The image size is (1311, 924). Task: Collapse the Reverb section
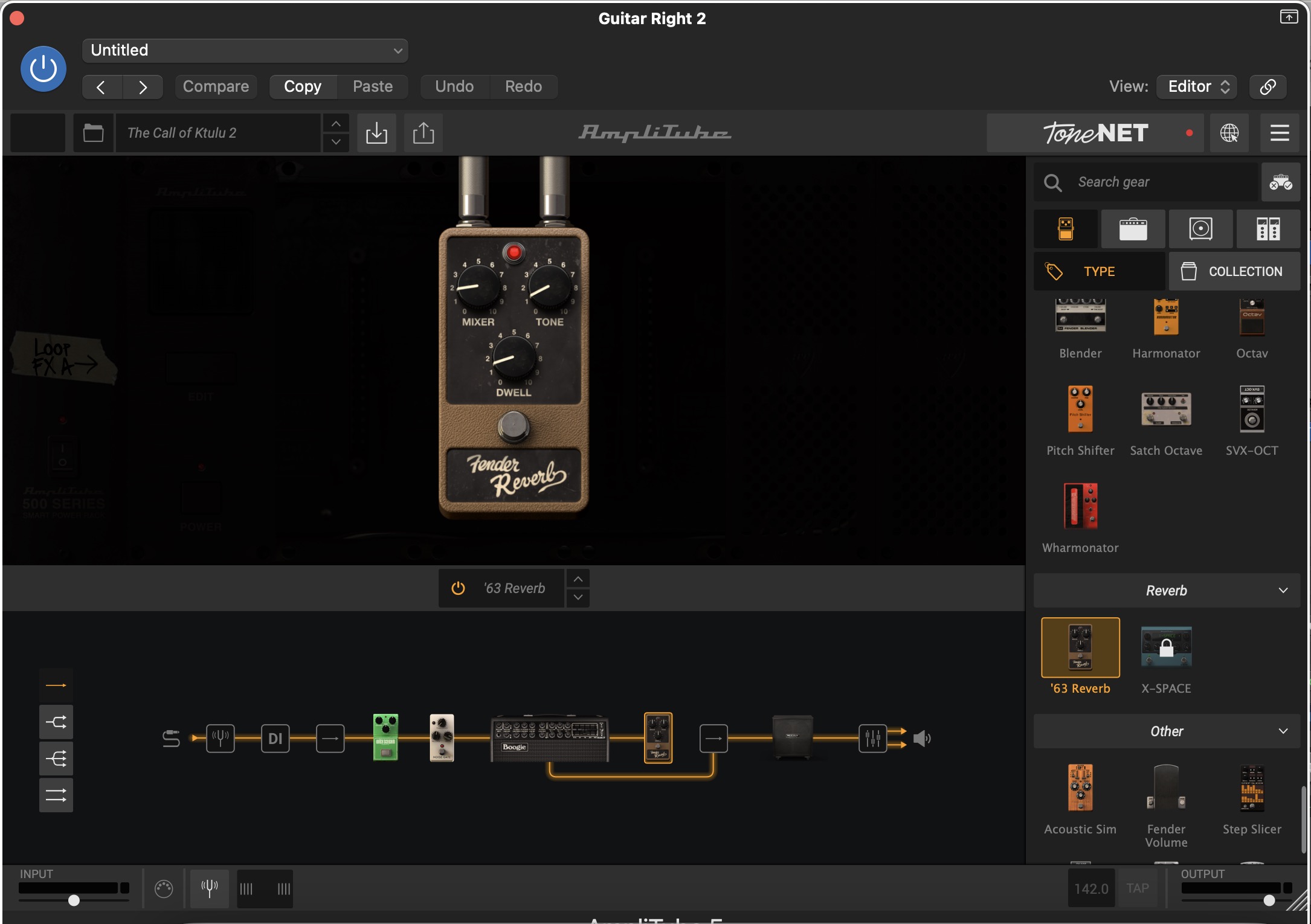[x=1167, y=591]
